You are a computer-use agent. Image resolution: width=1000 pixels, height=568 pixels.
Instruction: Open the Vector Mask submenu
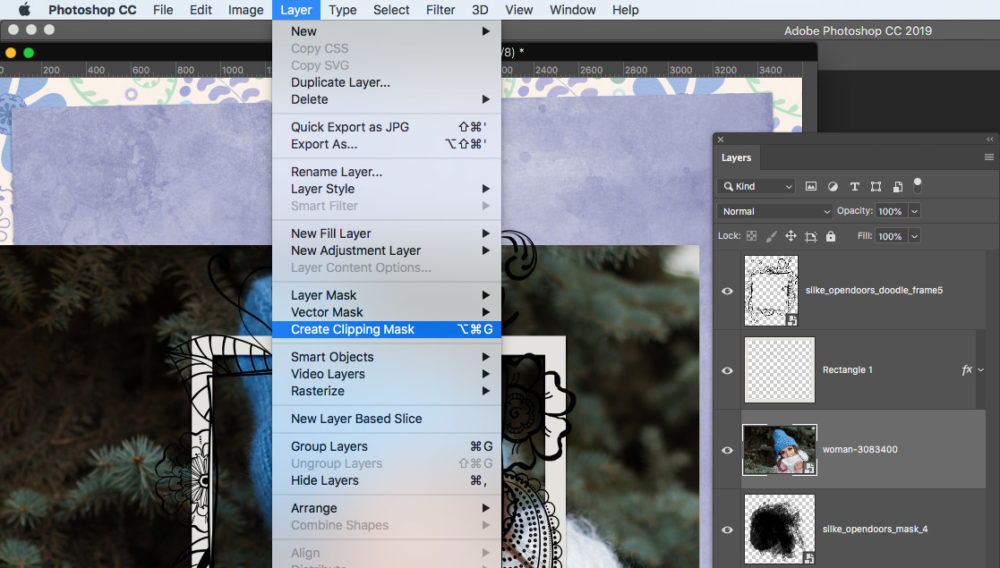pyautogui.click(x=386, y=312)
